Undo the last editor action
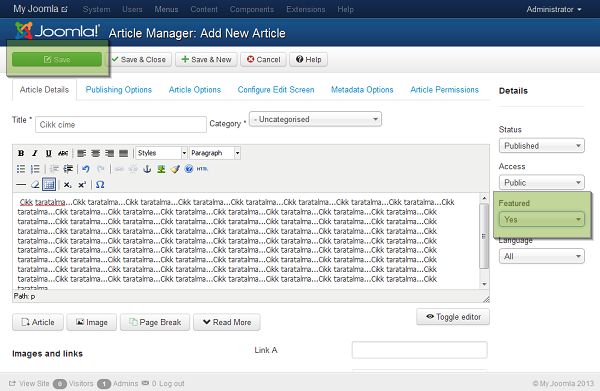 (86, 169)
